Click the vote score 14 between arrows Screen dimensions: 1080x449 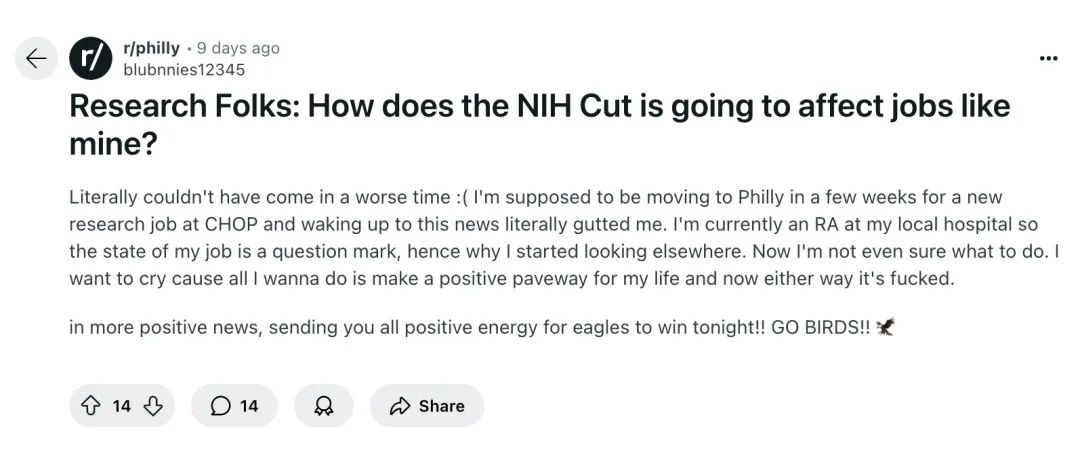point(121,406)
